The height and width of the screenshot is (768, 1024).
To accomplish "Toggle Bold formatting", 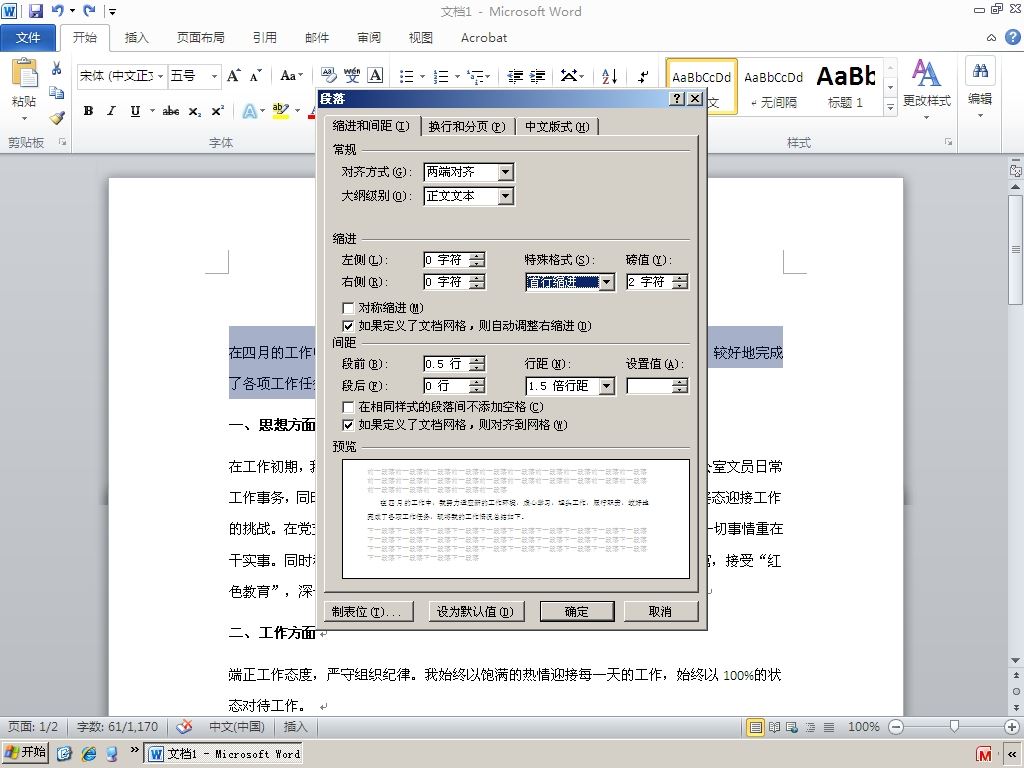I will pyautogui.click(x=88, y=111).
